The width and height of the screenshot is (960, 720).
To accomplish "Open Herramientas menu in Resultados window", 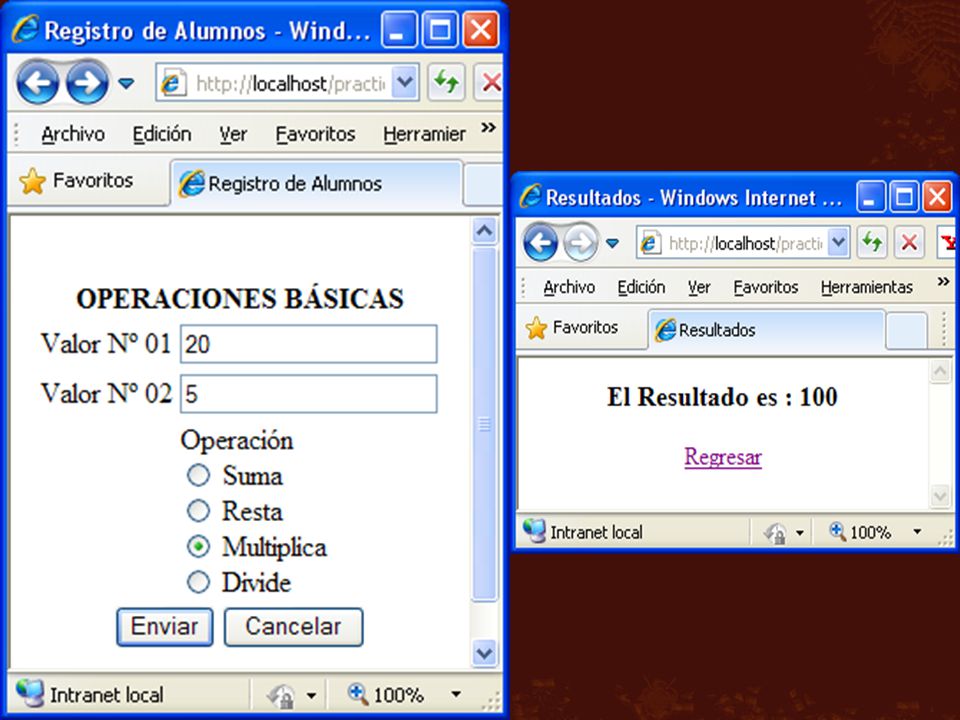I will (867, 287).
